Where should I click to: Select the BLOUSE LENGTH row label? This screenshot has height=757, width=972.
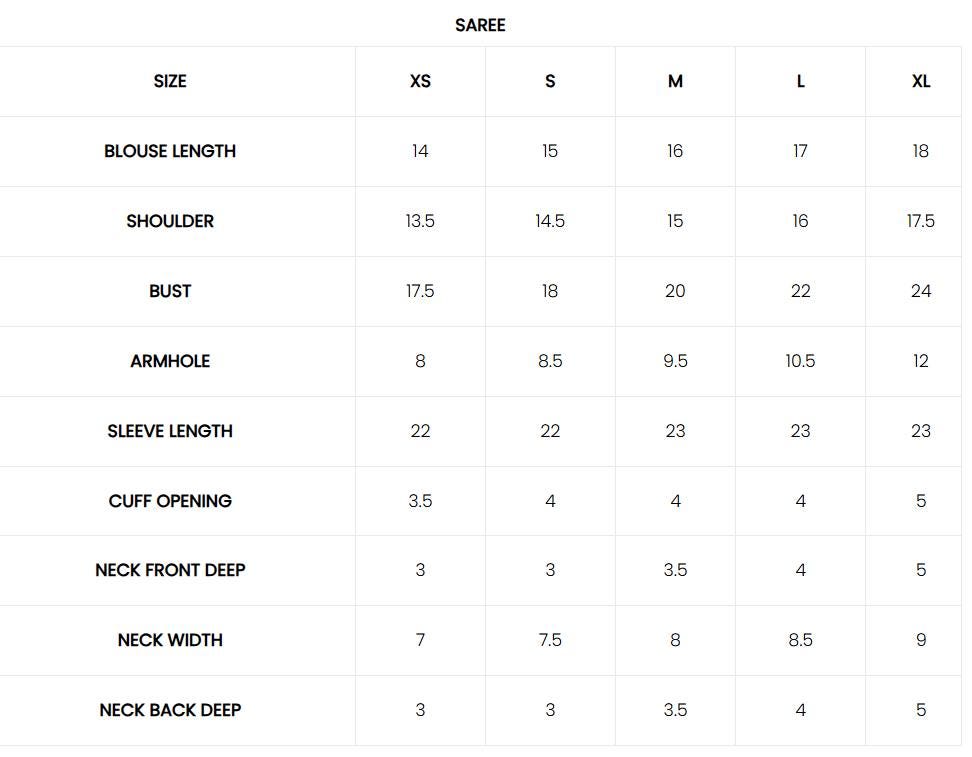pyautogui.click(x=170, y=151)
